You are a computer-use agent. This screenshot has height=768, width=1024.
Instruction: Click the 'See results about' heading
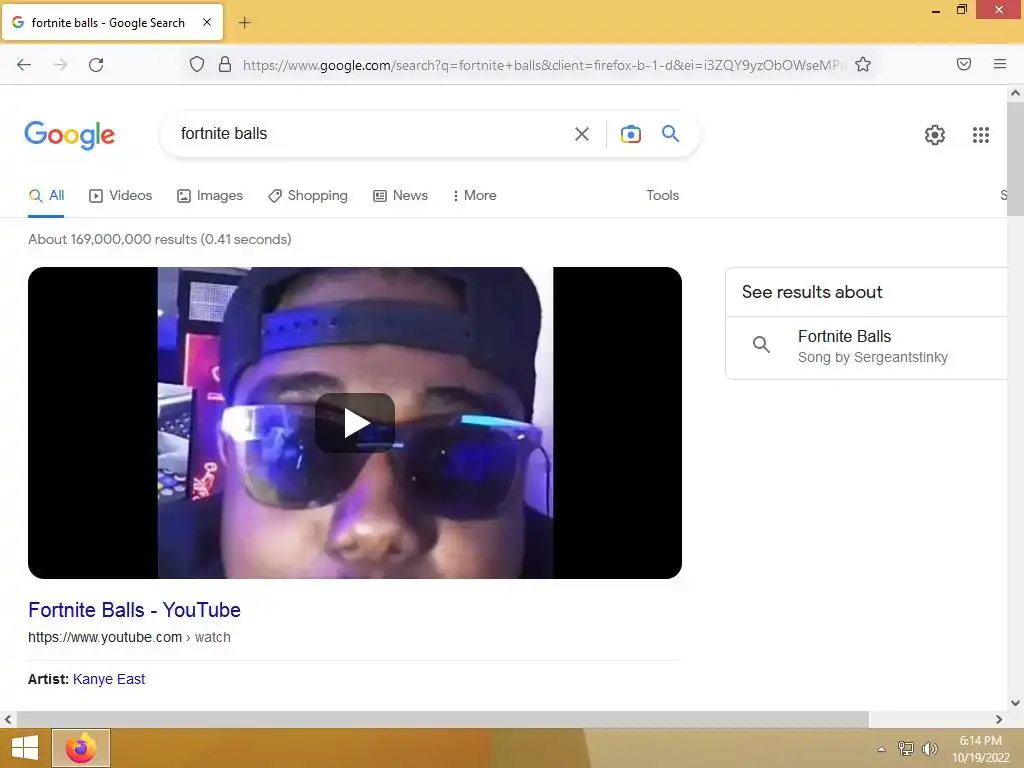click(812, 292)
